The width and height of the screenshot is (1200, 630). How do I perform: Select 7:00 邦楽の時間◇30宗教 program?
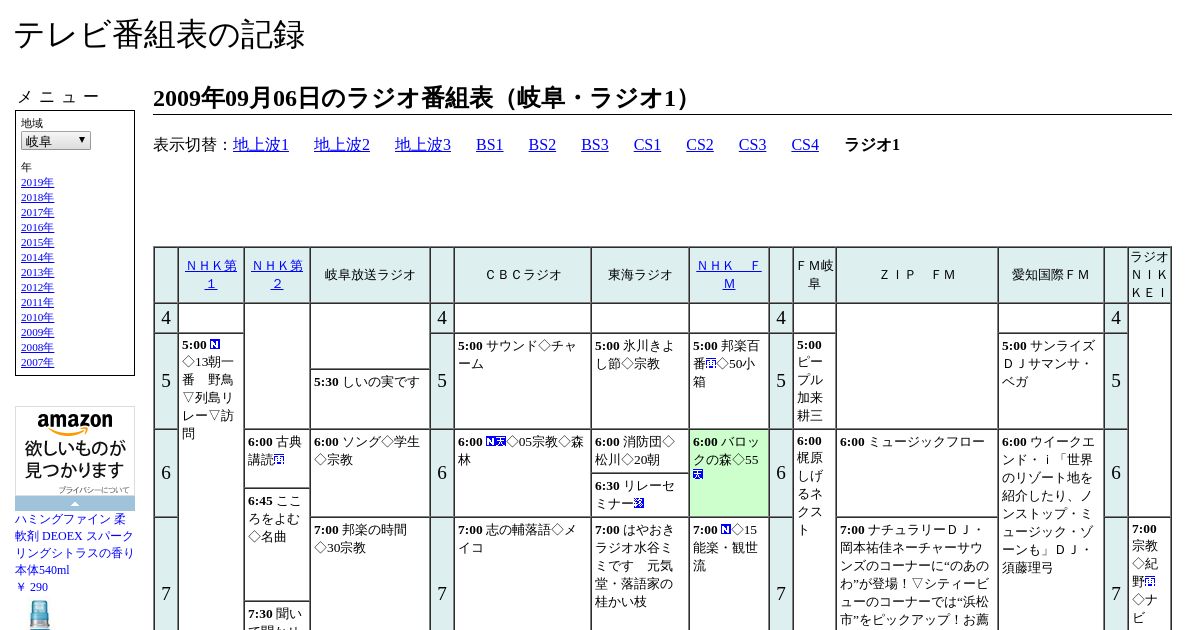coord(370,574)
